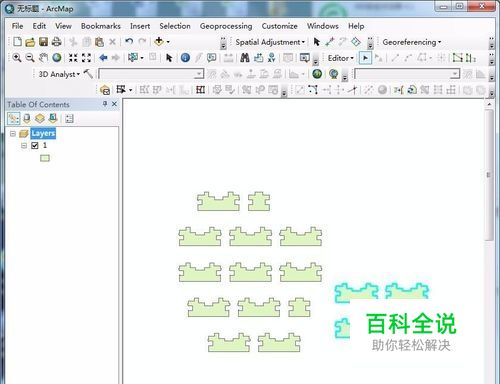Select the Zoom In tool
Viewport: 500px width, 384px height.
(17, 58)
